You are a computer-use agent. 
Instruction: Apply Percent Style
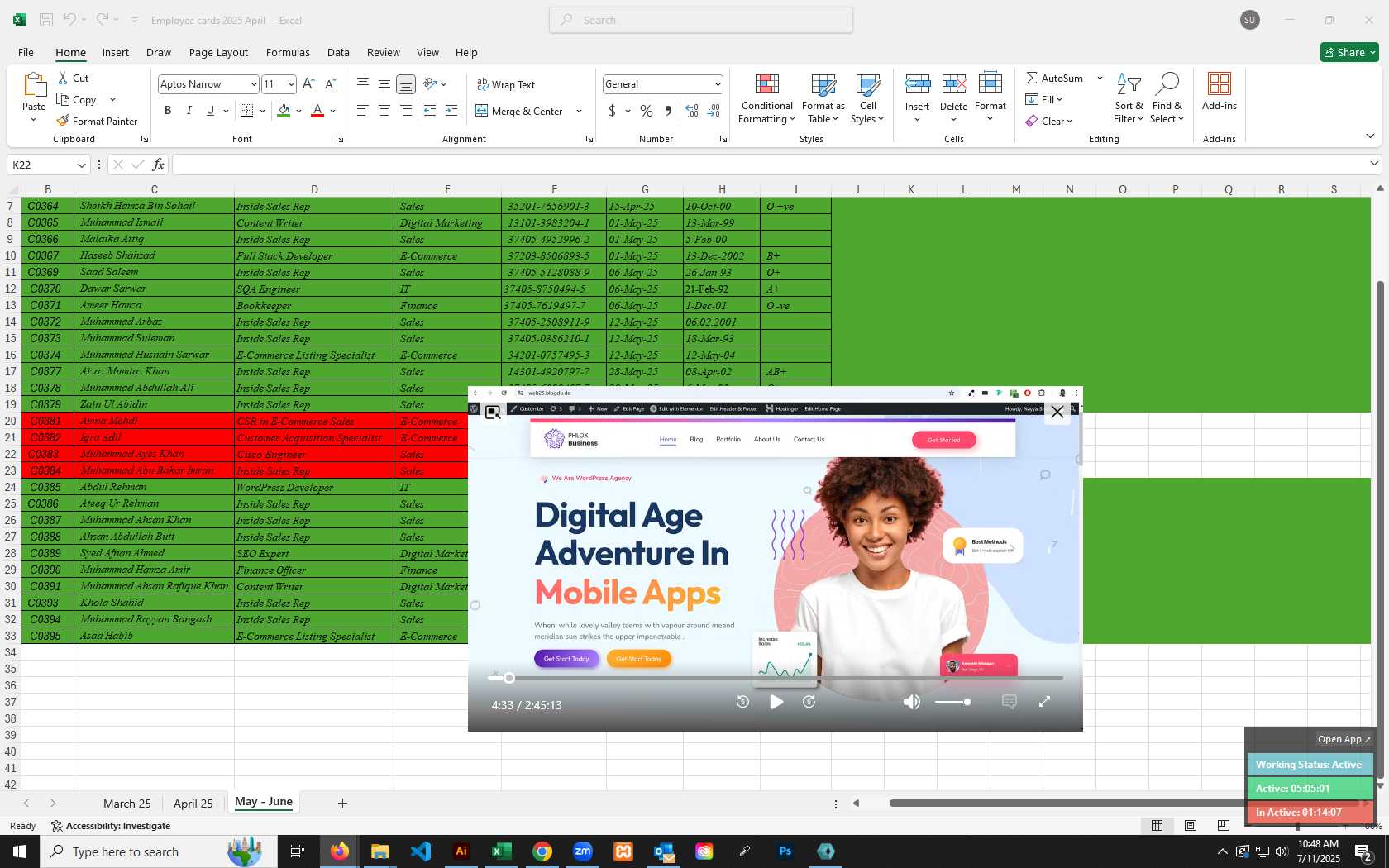click(x=647, y=111)
